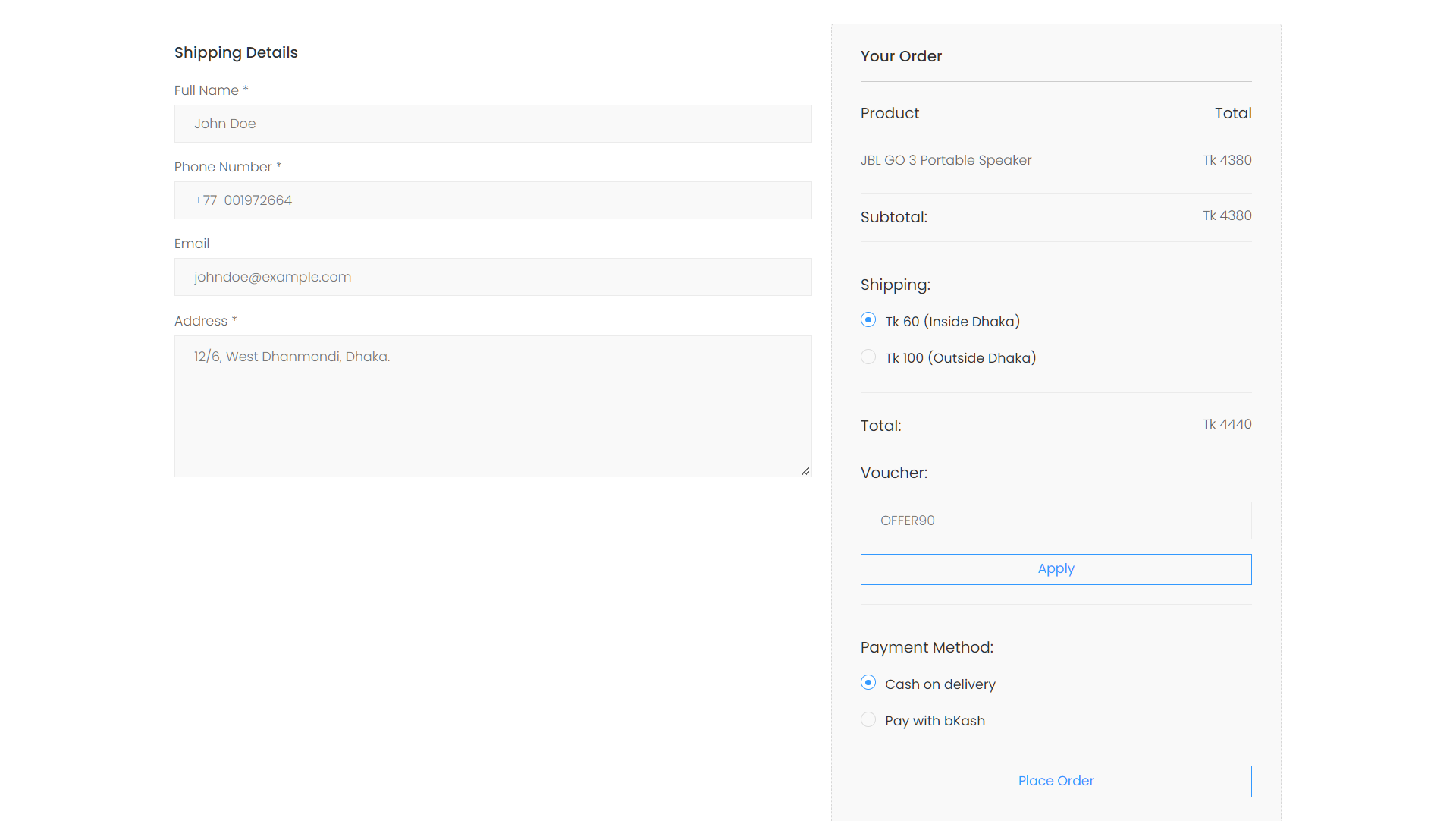
Task: Click the Address field label
Action: pyautogui.click(x=201, y=321)
